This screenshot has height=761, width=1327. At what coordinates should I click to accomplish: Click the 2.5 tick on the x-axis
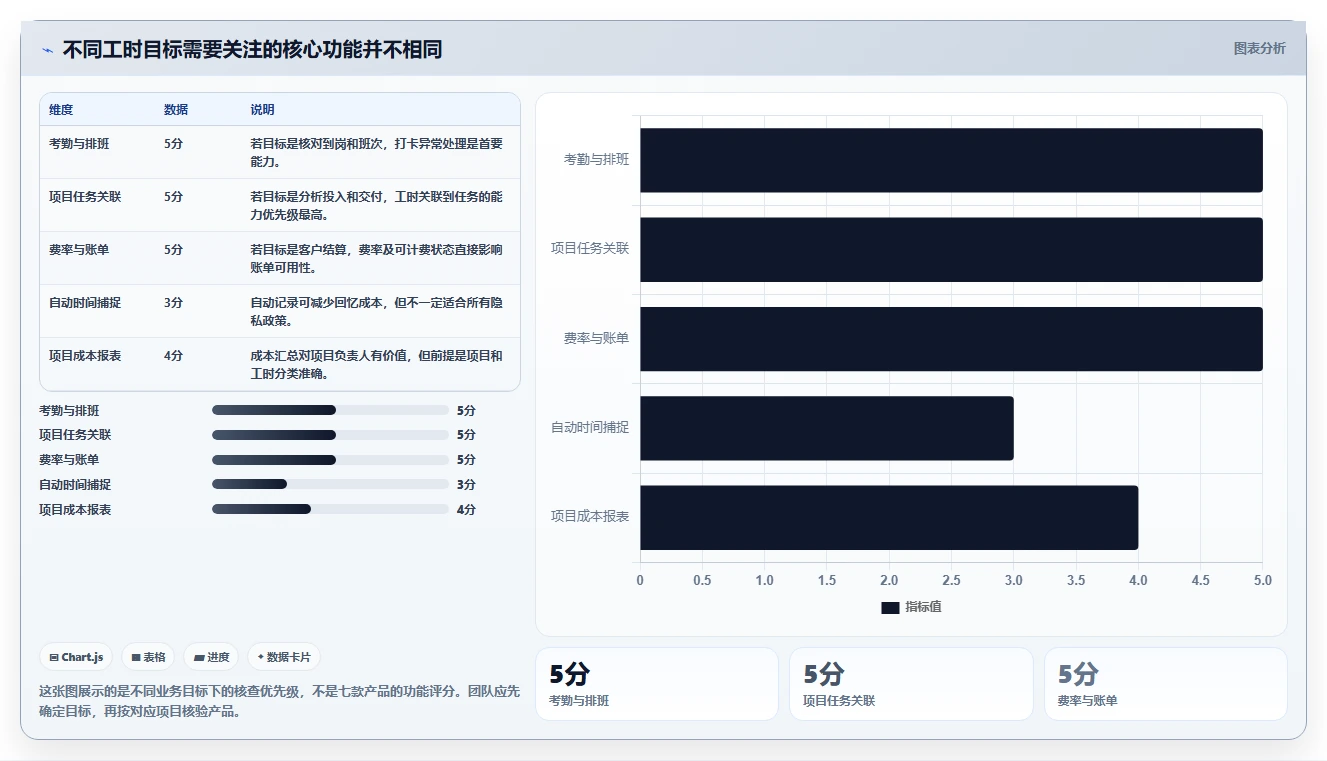coord(951,580)
